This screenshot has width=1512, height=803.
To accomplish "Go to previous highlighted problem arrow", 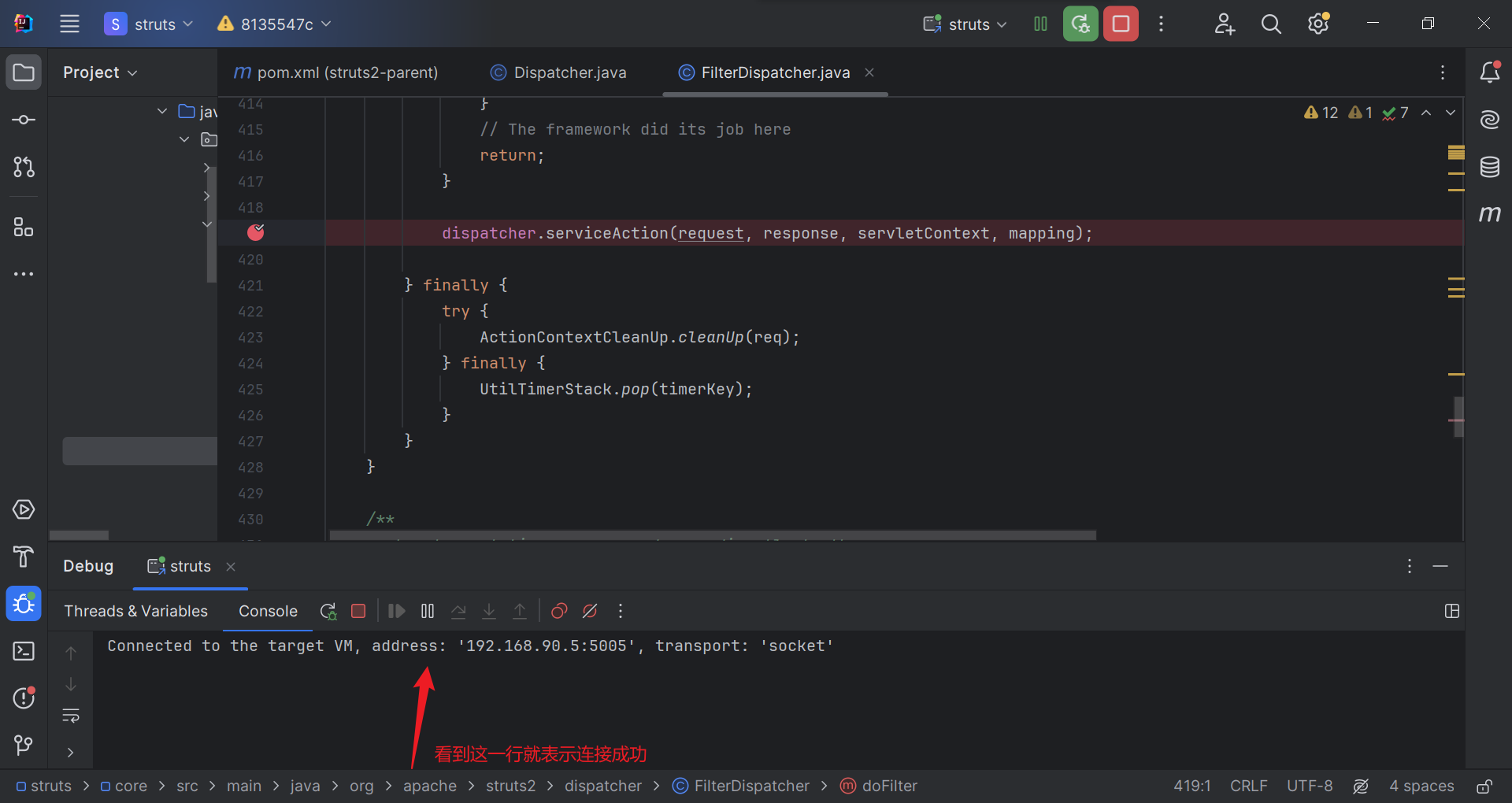I will (x=1426, y=113).
